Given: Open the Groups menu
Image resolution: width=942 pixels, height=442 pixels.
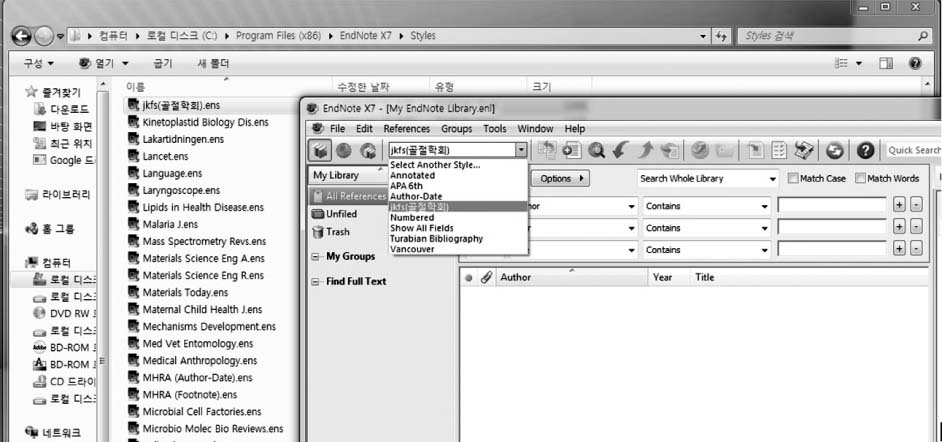Looking at the screenshot, I should click(457, 129).
